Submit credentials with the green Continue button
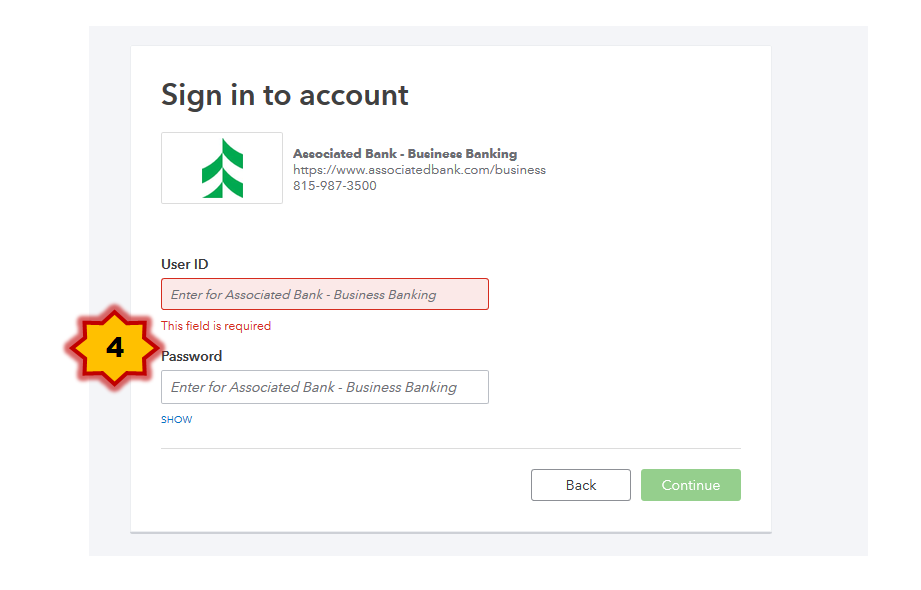The height and width of the screenshot is (590, 921). (691, 485)
